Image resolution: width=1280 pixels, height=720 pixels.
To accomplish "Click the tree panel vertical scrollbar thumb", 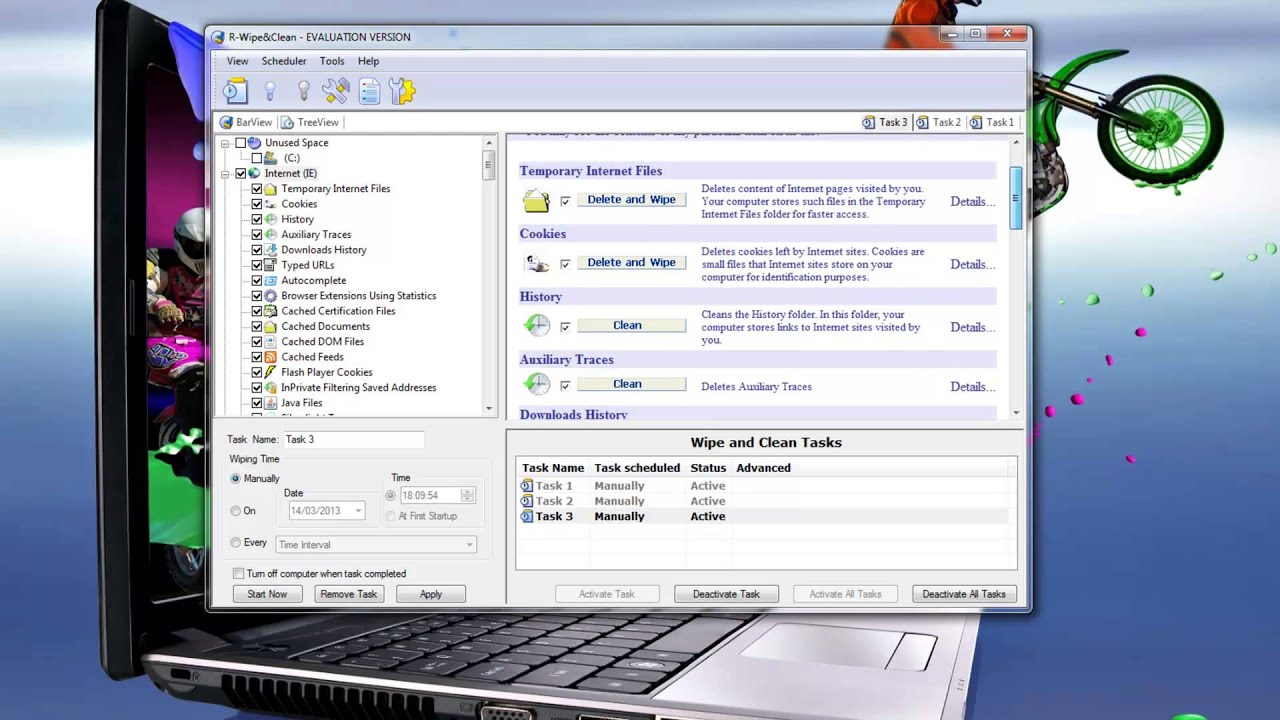I will coord(489,166).
